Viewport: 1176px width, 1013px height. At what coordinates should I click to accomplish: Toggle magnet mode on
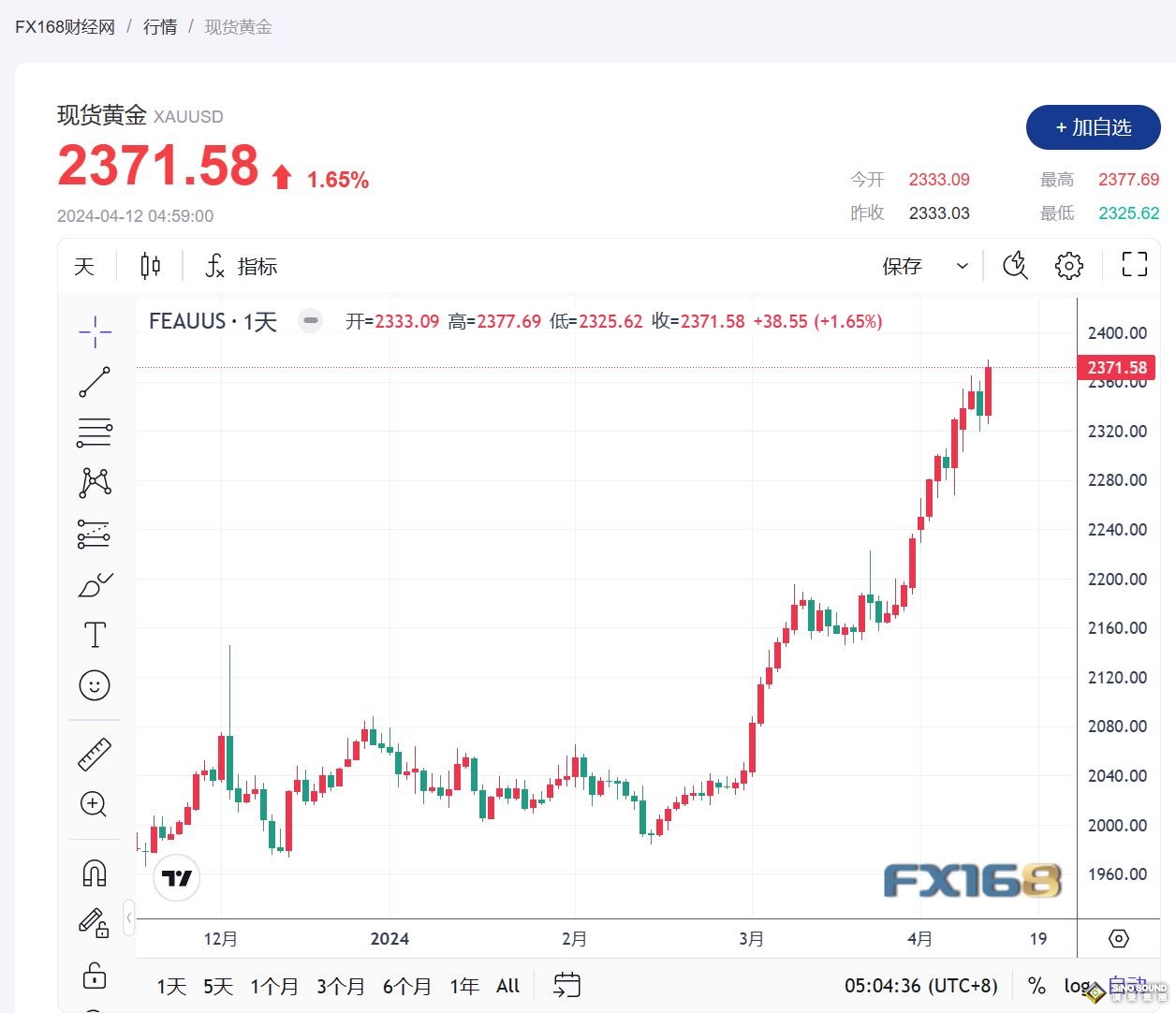click(x=95, y=872)
